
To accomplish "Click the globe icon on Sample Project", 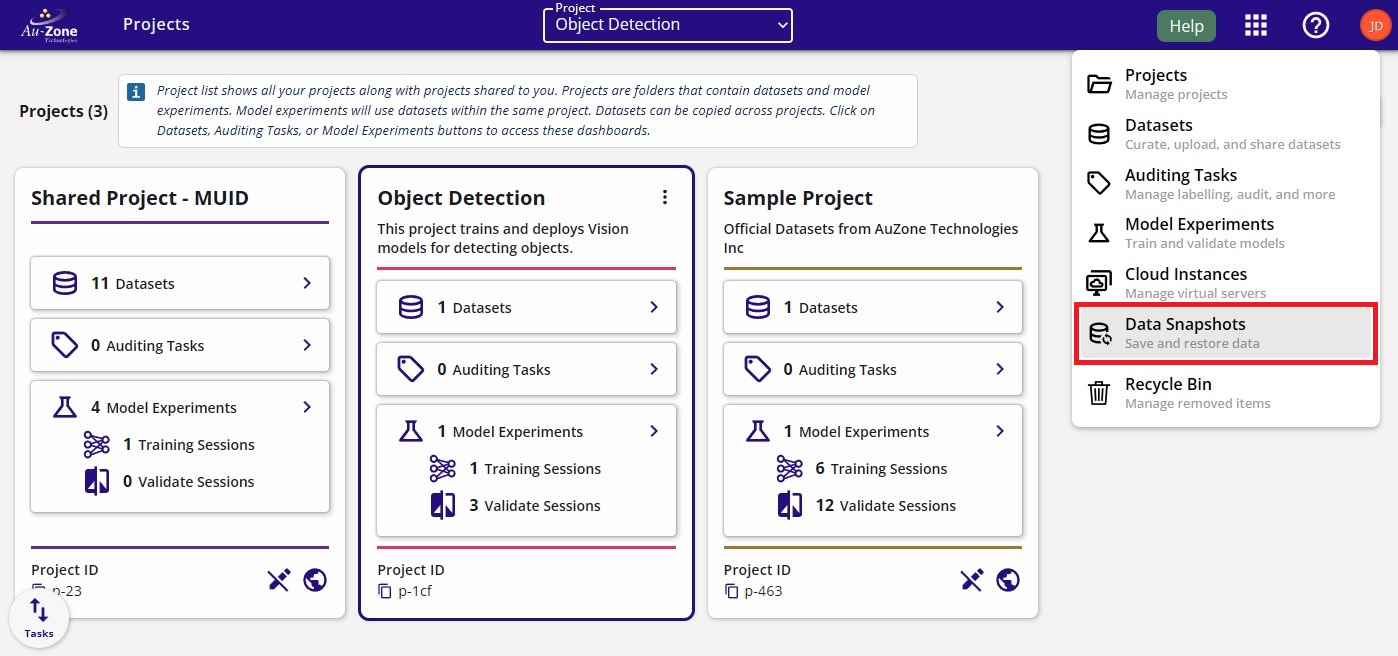I will point(1008,580).
